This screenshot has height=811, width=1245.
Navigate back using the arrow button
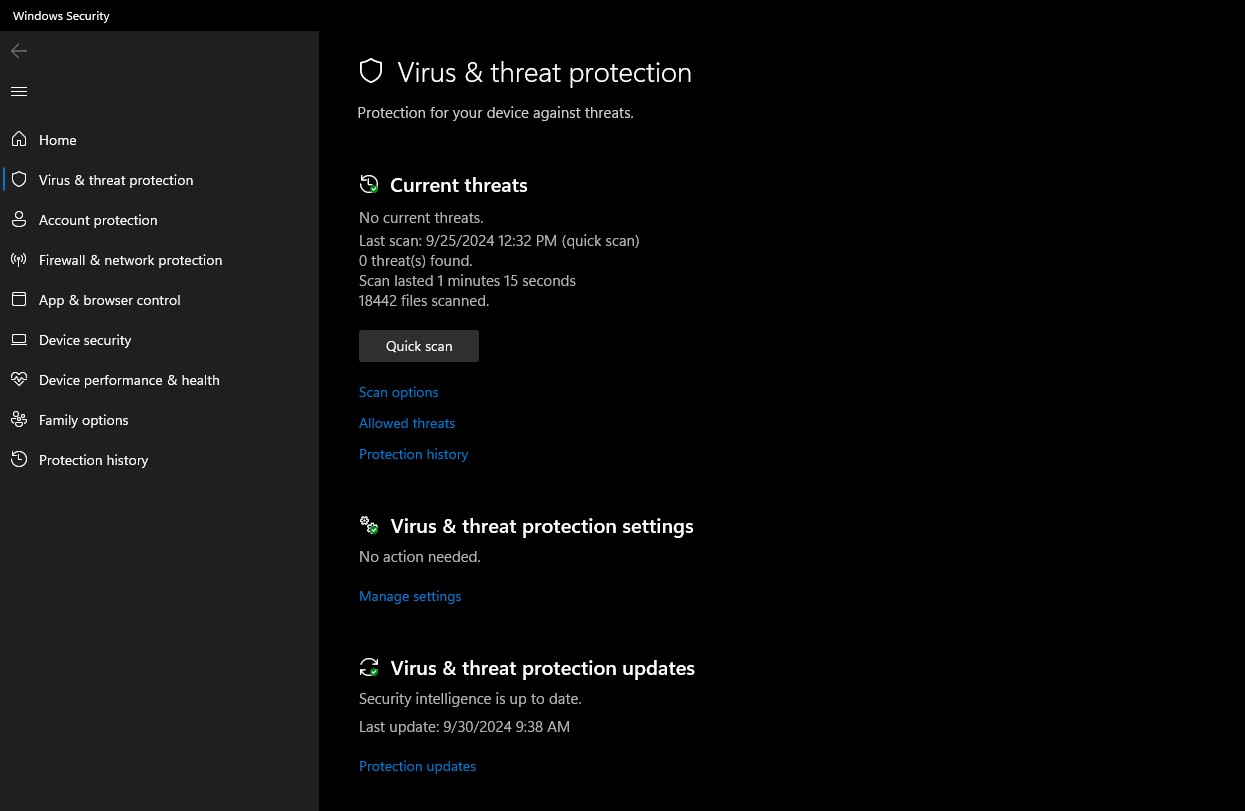pos(18,51)
